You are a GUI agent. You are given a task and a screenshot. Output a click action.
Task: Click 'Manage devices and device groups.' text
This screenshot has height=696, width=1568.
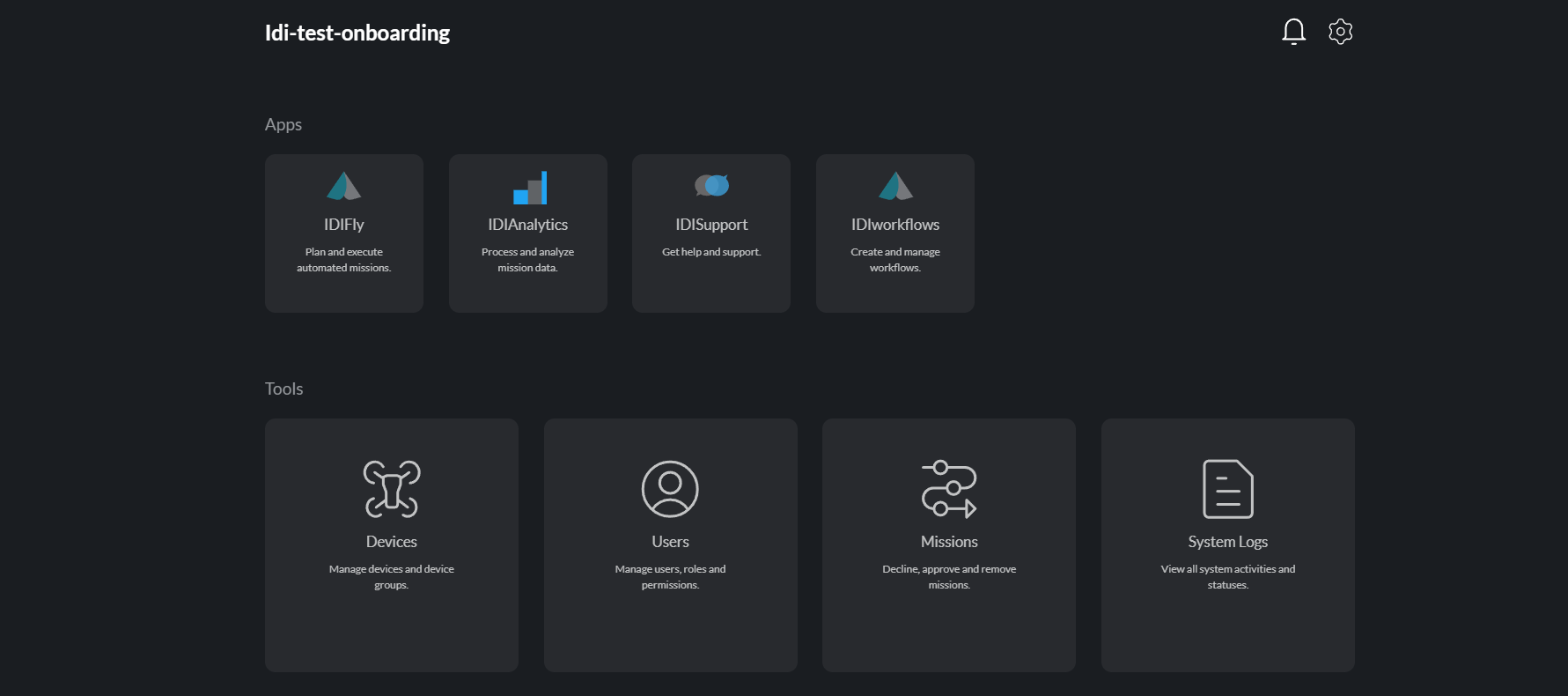[x=392, y=577]
